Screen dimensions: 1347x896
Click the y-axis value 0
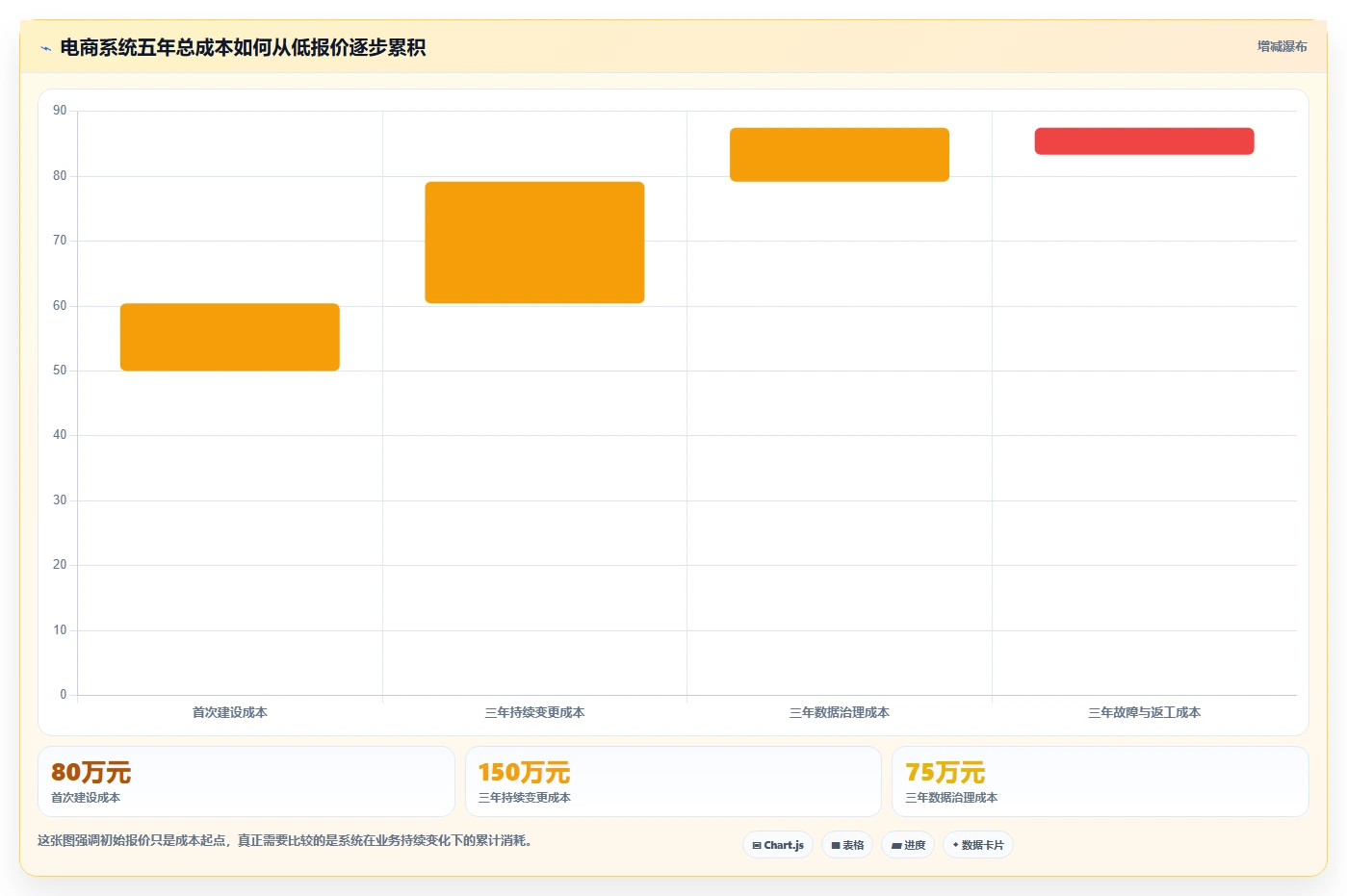tap(64, 695)
